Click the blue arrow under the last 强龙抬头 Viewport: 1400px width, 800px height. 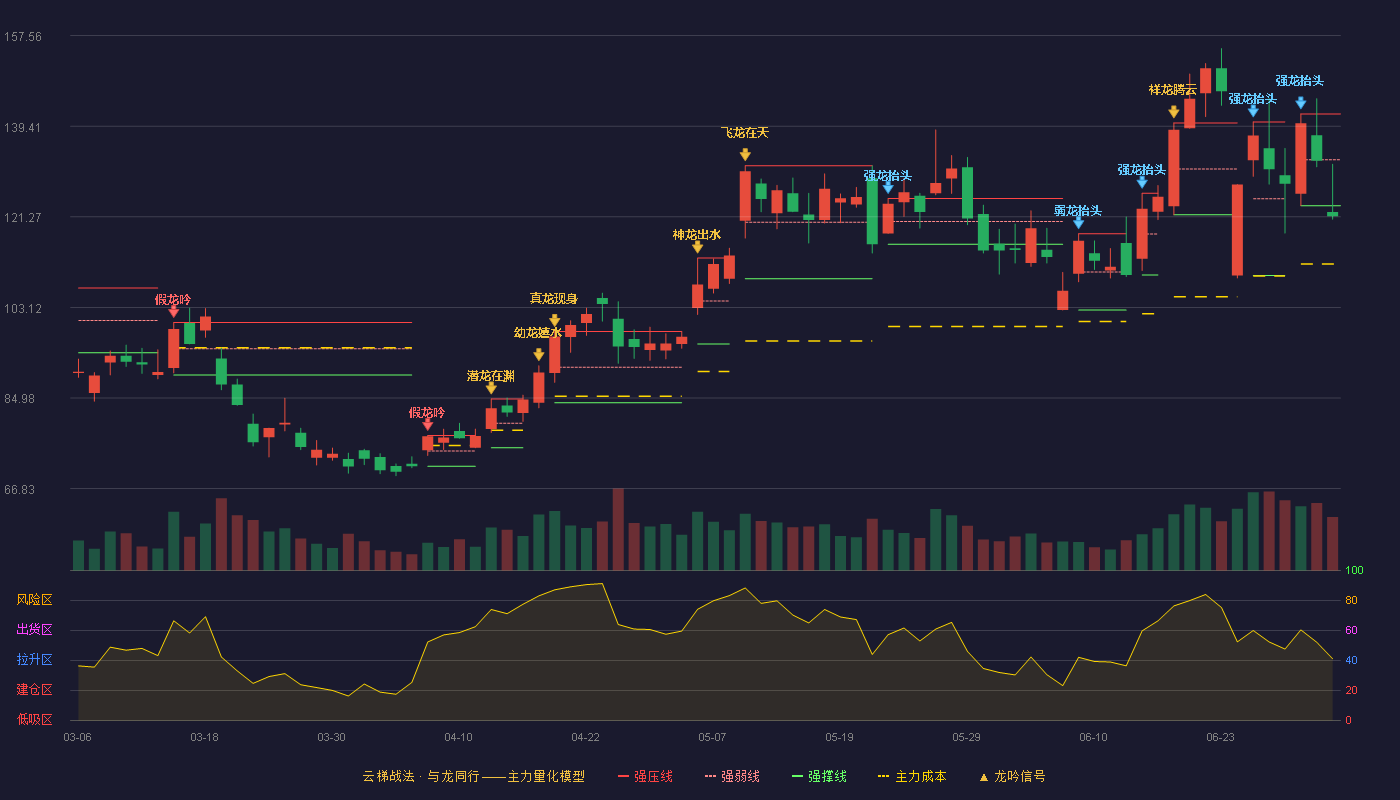(x=1300, y=102)
